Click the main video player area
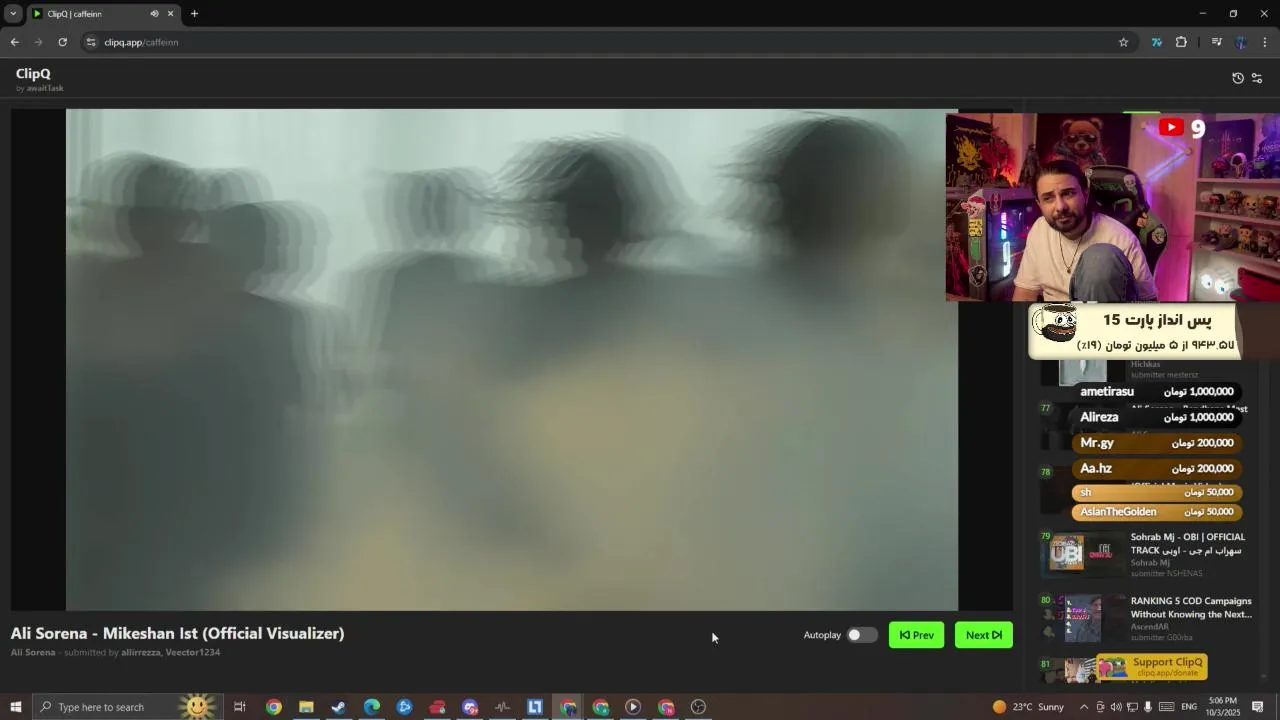The height and width of the screenshot is (720, 1280). pos(512,360)
